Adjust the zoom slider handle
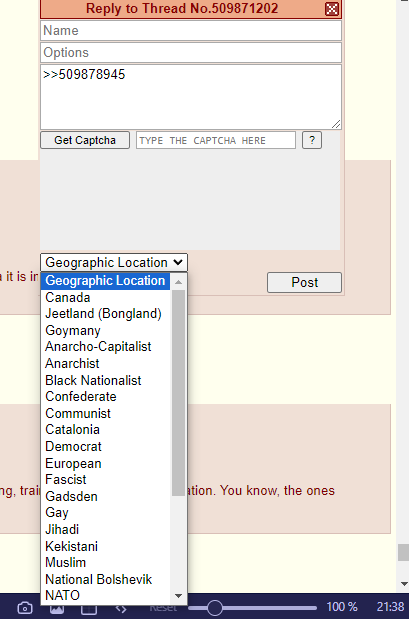 [x=215, y=608]
